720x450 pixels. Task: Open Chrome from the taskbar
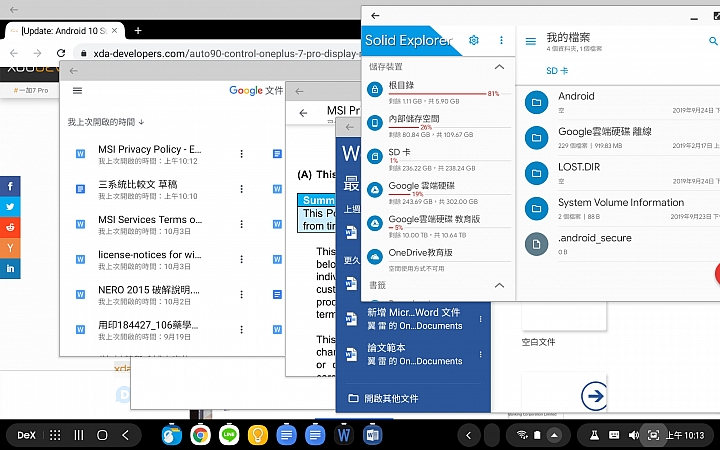click(200, 435)
